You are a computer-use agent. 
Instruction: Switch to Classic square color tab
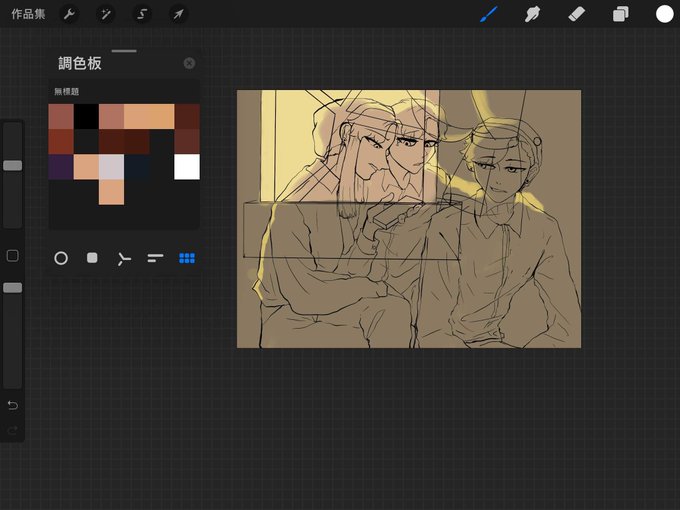coord(92,258)
